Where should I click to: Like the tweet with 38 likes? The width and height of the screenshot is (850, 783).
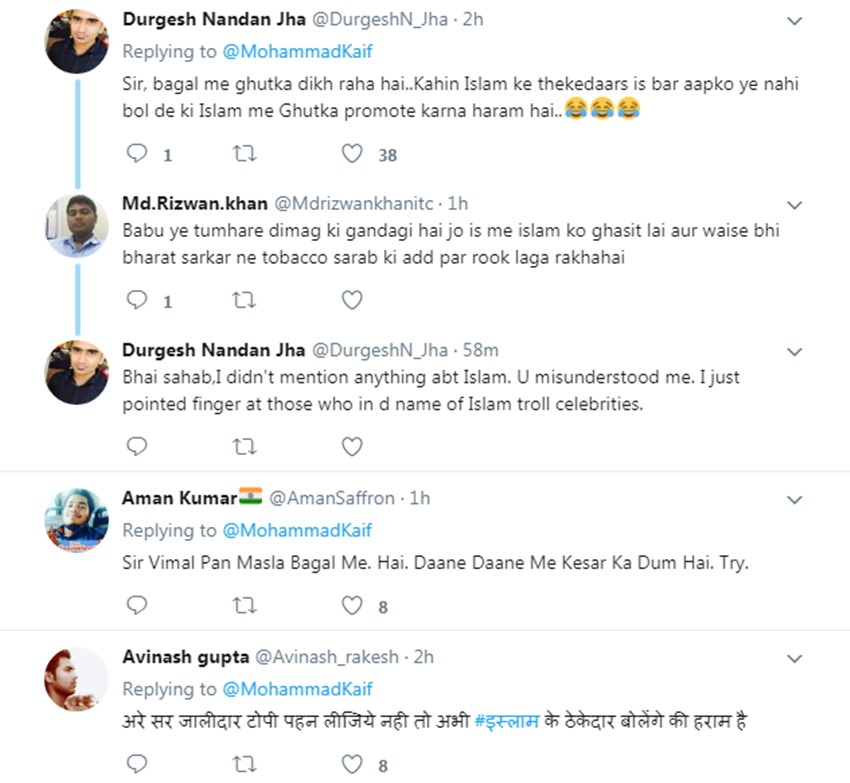tap(352, 154)
